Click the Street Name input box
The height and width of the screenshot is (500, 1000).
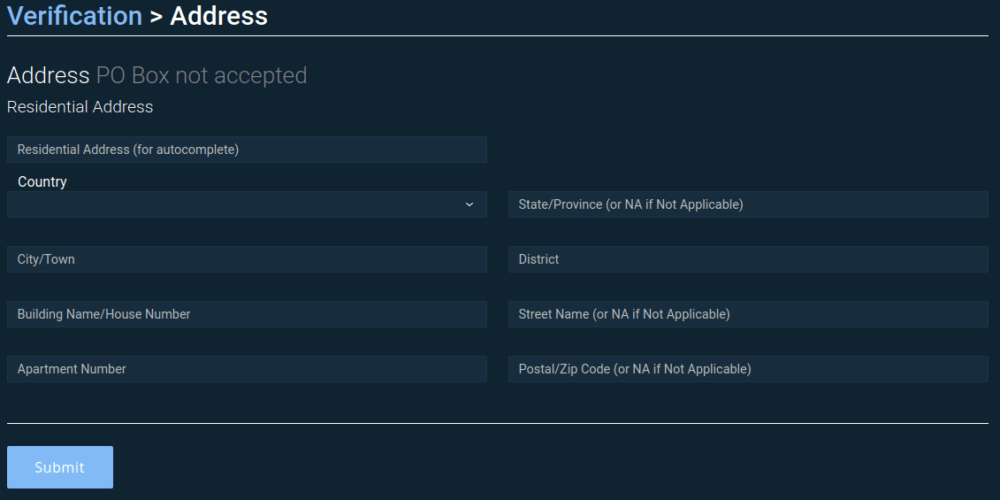747,314
